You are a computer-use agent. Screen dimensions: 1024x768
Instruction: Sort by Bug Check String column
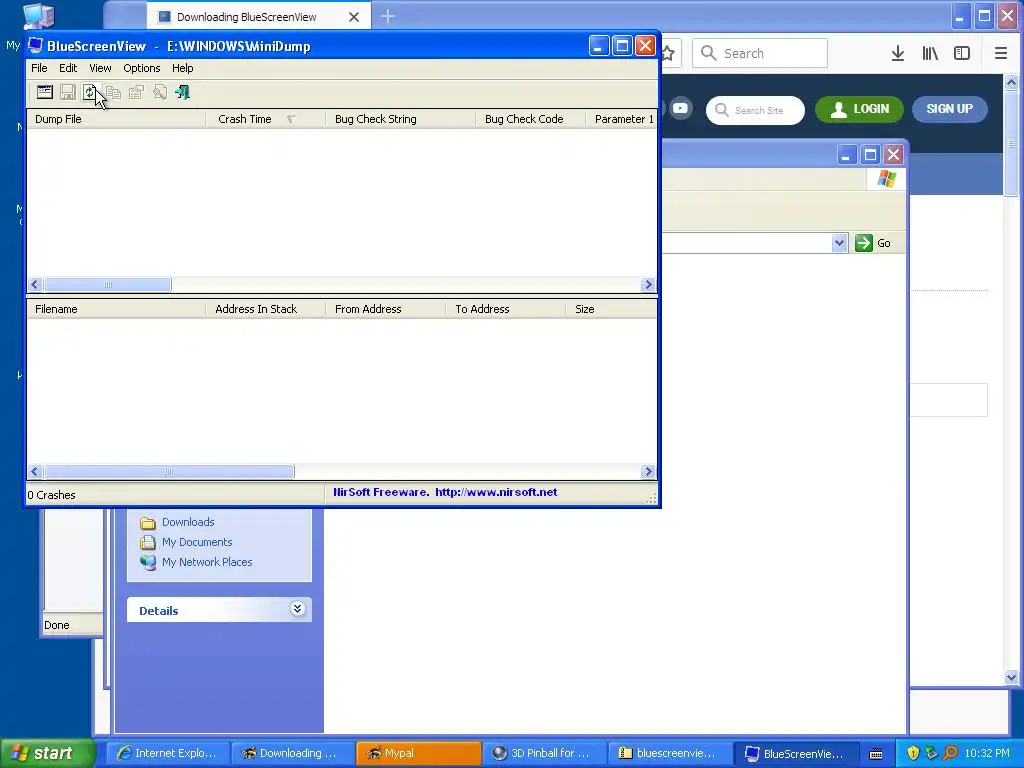point(400,119)
